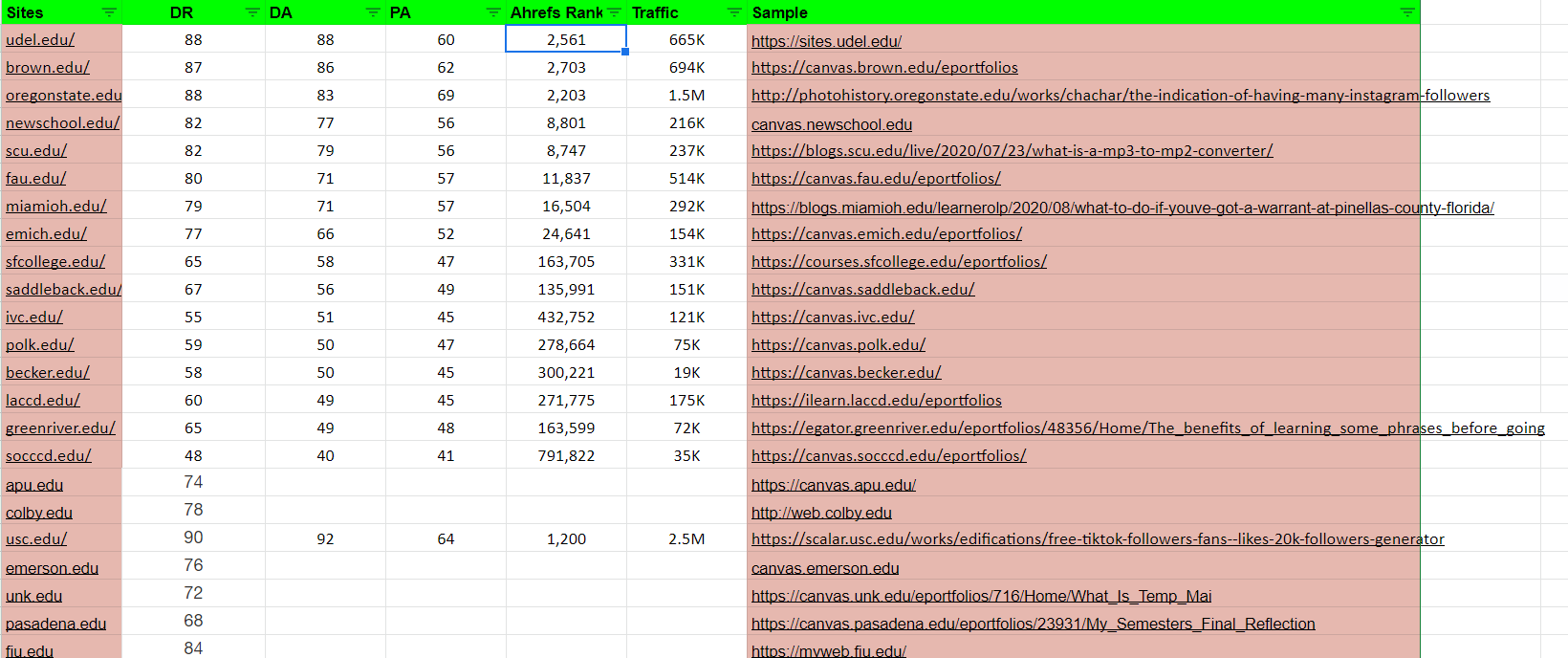Viewport: 1568px width, 658px height.
Task: Select the DR cell 90
Action: coord(193,537)
